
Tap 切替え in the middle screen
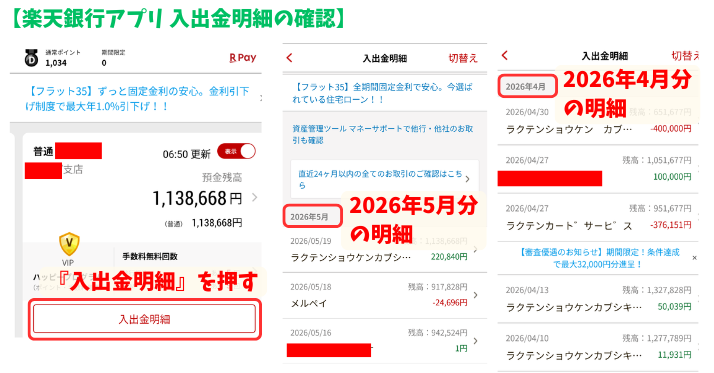(463, 58)
